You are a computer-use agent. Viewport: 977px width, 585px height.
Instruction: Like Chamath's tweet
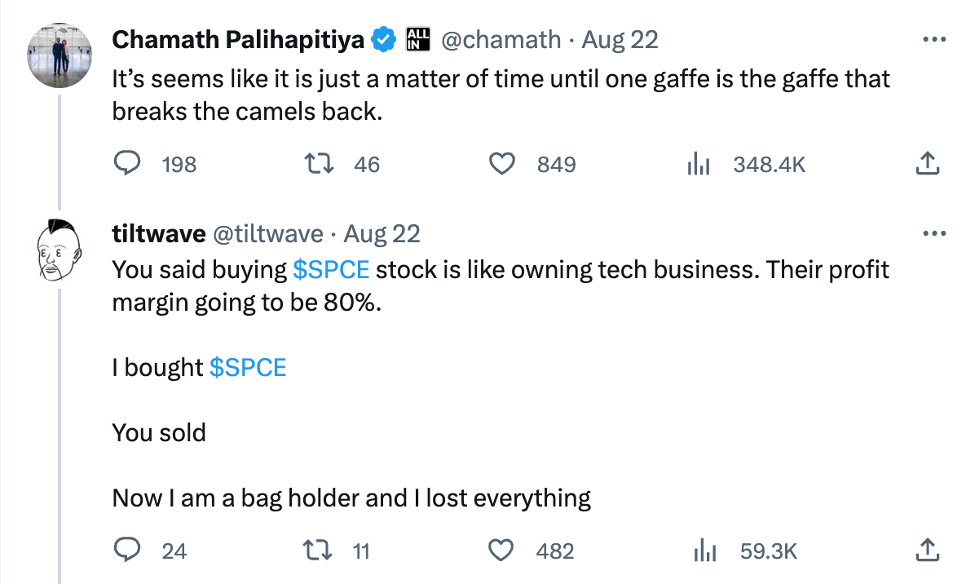[504, 164]
